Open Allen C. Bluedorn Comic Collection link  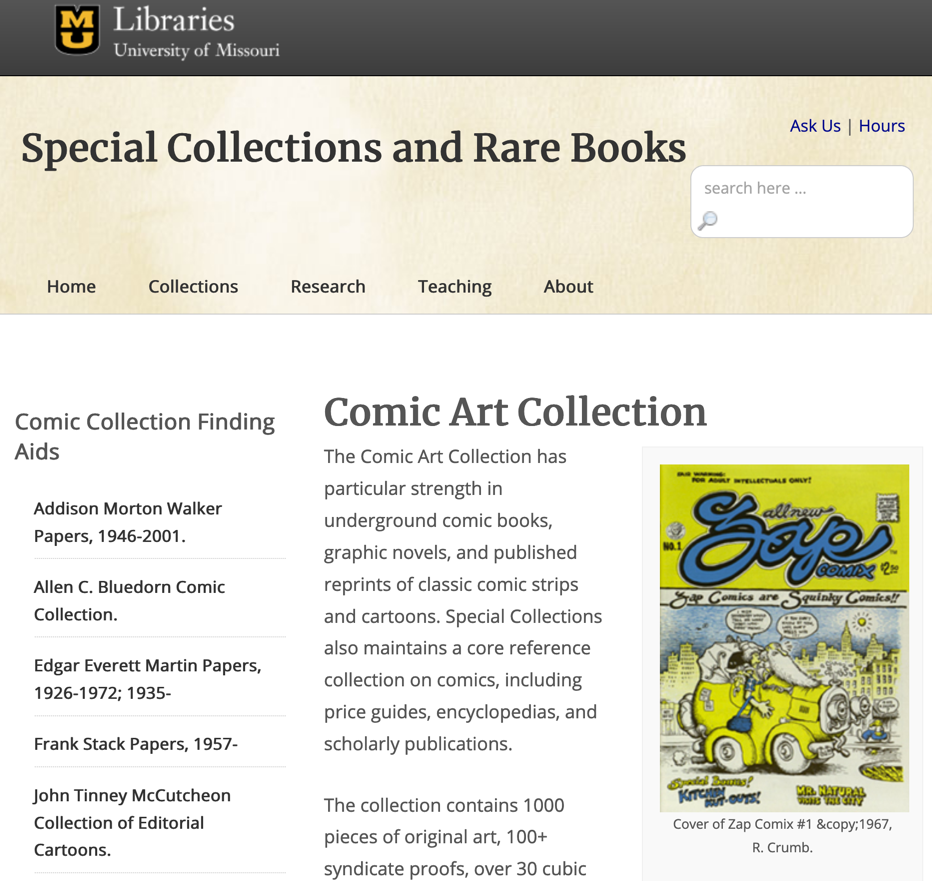click(130, 600)
